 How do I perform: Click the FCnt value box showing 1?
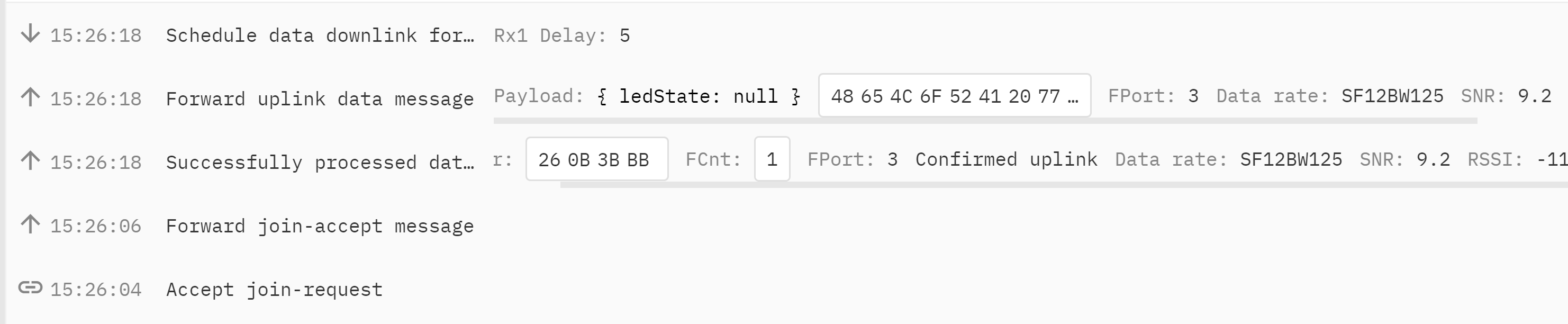pos(772,159)
